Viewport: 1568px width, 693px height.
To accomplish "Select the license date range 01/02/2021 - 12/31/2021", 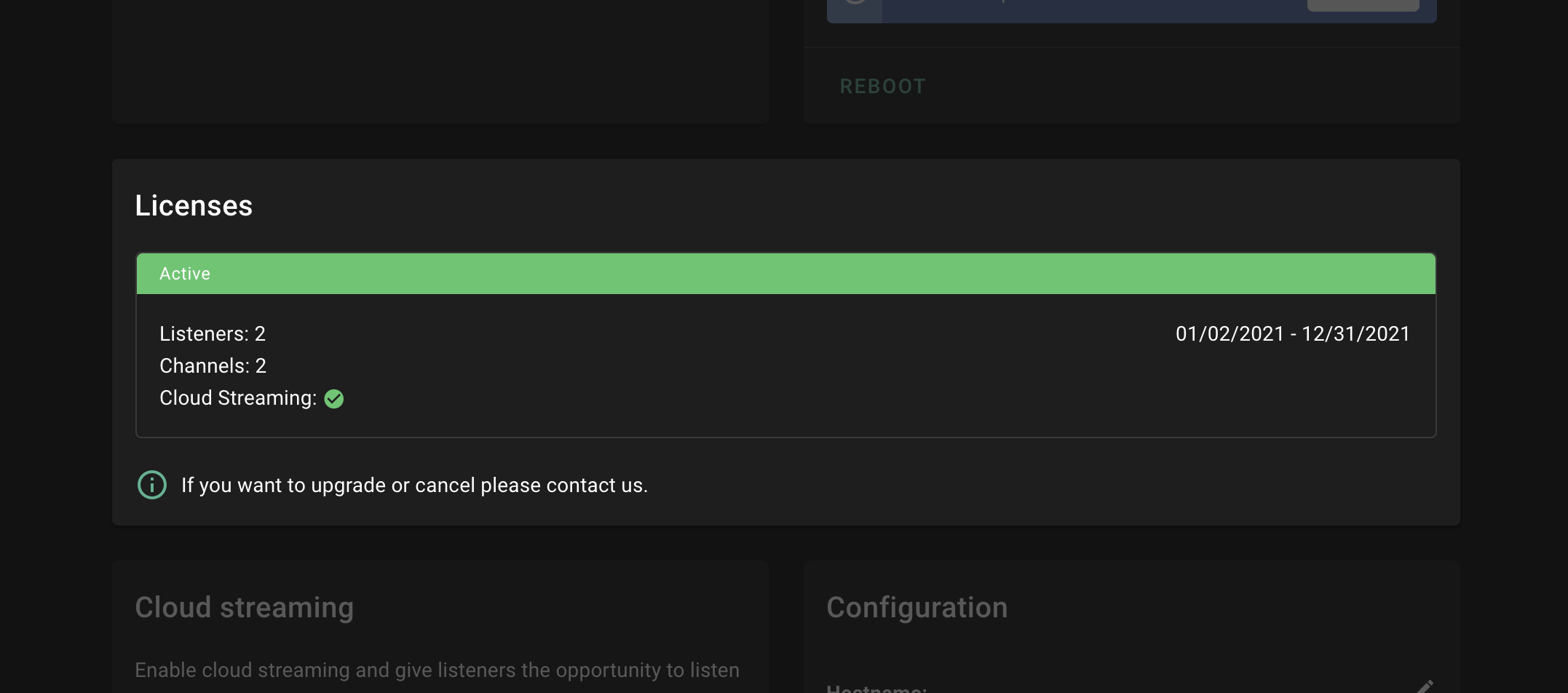I will pyautogui.click(x=1293, y=333).
